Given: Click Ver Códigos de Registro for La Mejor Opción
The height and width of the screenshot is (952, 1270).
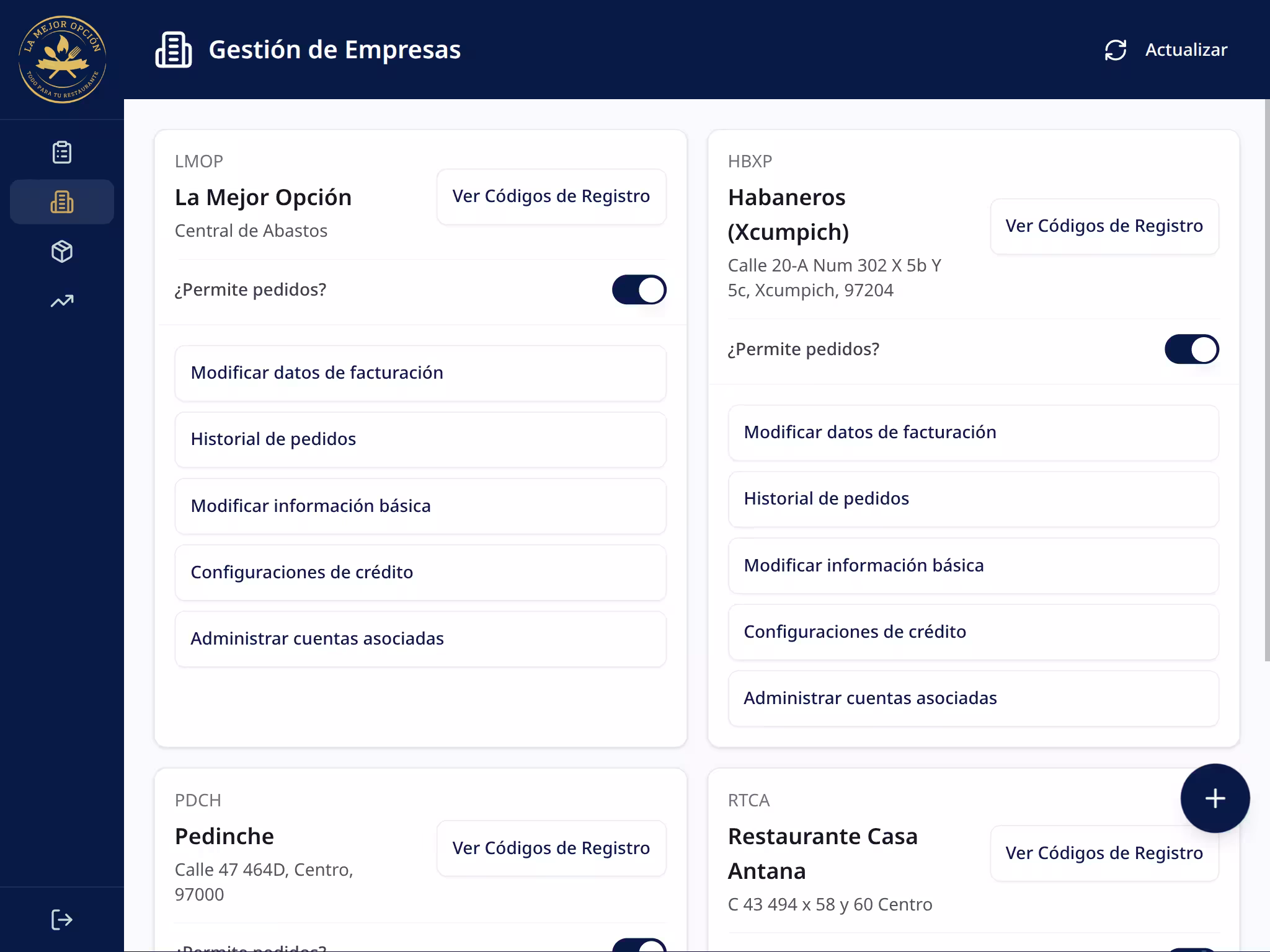Looking at the screenshot, I should (551, 196).
